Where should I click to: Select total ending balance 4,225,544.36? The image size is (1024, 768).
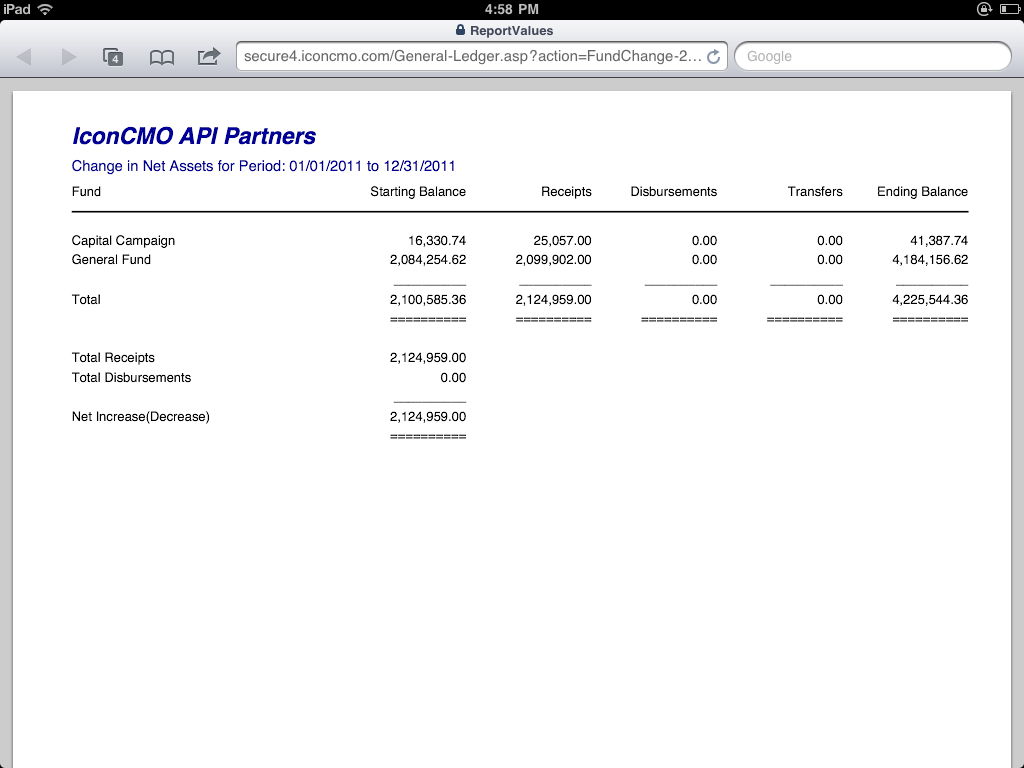930,300
